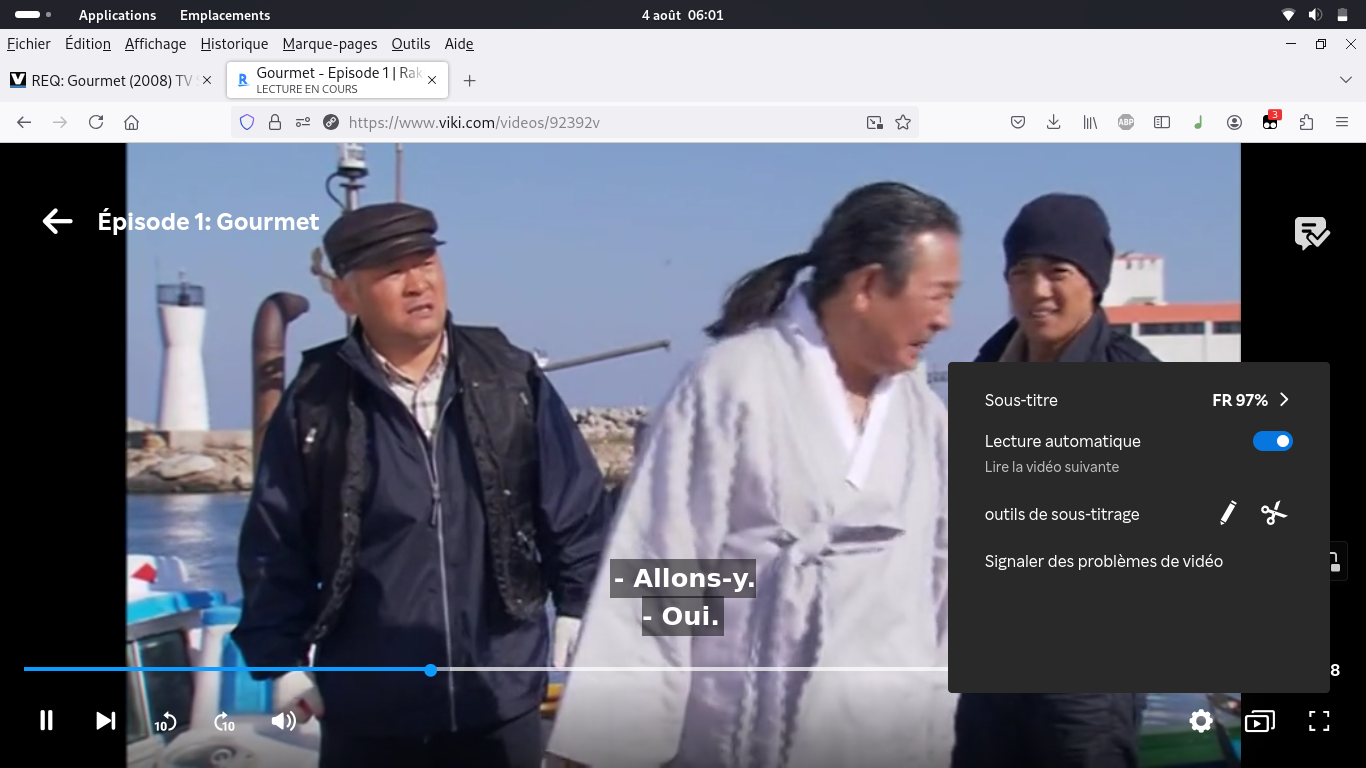The image size is (1366, 768).
Task: Bookmark this page with the star
Action: (x=903, y=122)
